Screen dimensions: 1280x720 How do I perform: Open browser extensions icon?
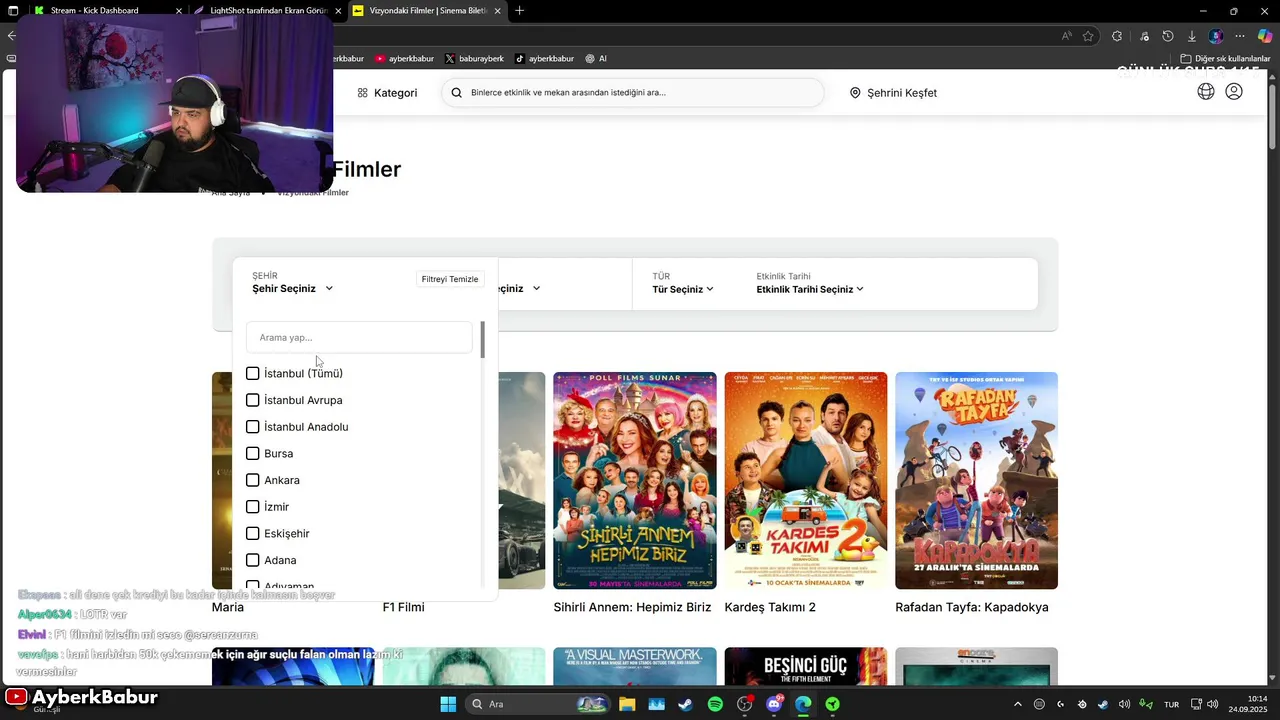point(1117,36)
